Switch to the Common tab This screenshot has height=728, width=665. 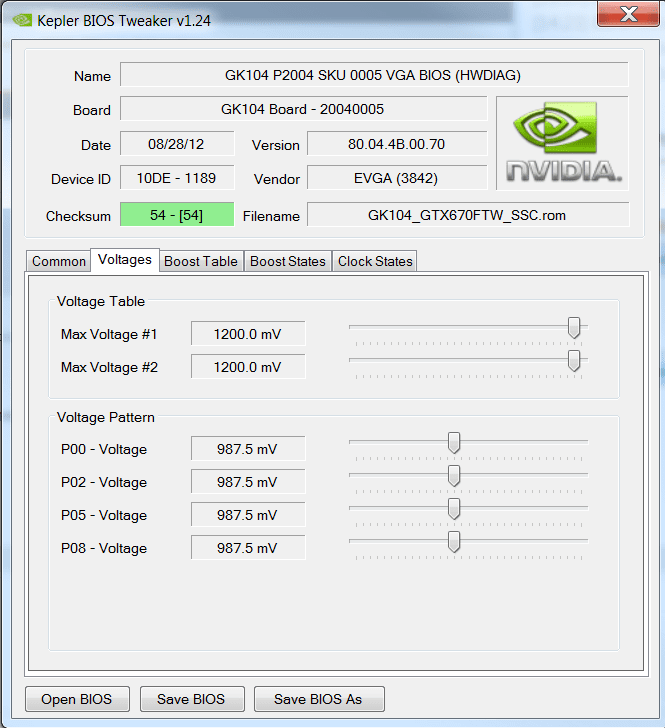pyautogui.click(x=59, y=261)
